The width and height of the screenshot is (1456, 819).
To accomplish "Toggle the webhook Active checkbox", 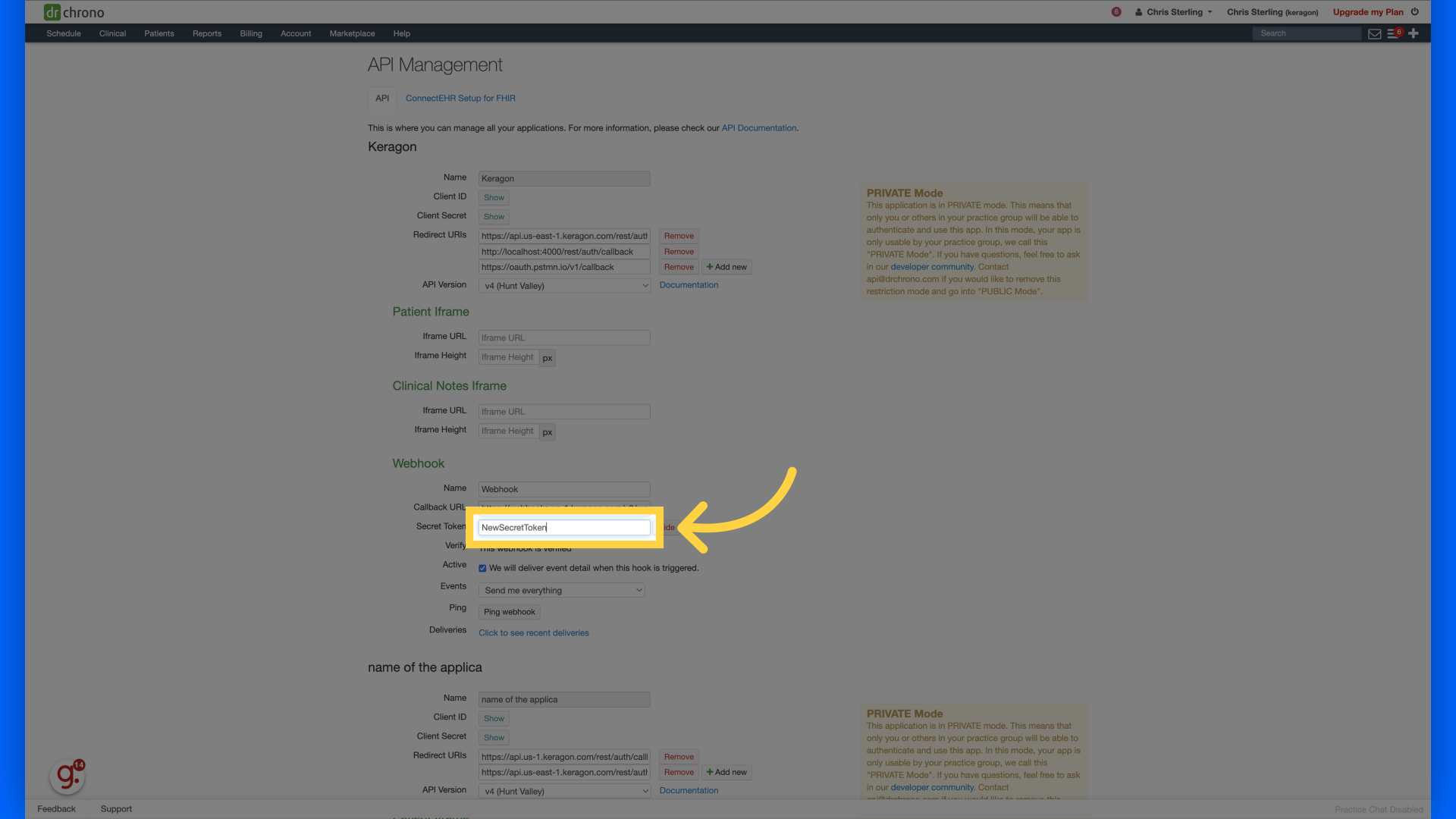I will (482, 568).
